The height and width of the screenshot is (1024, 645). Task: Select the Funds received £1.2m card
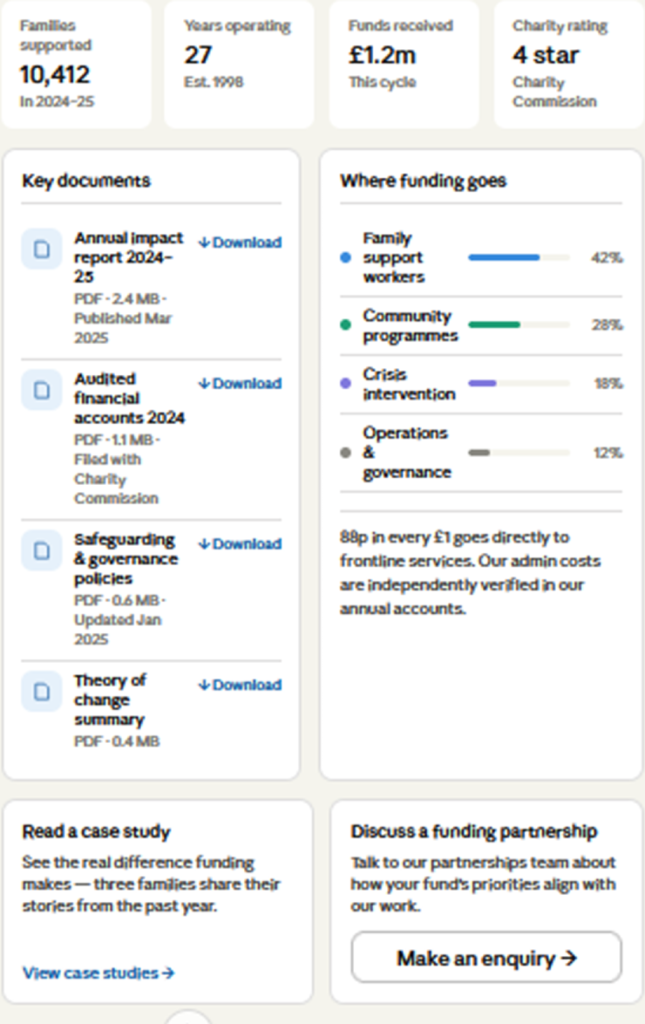[404, 63]
